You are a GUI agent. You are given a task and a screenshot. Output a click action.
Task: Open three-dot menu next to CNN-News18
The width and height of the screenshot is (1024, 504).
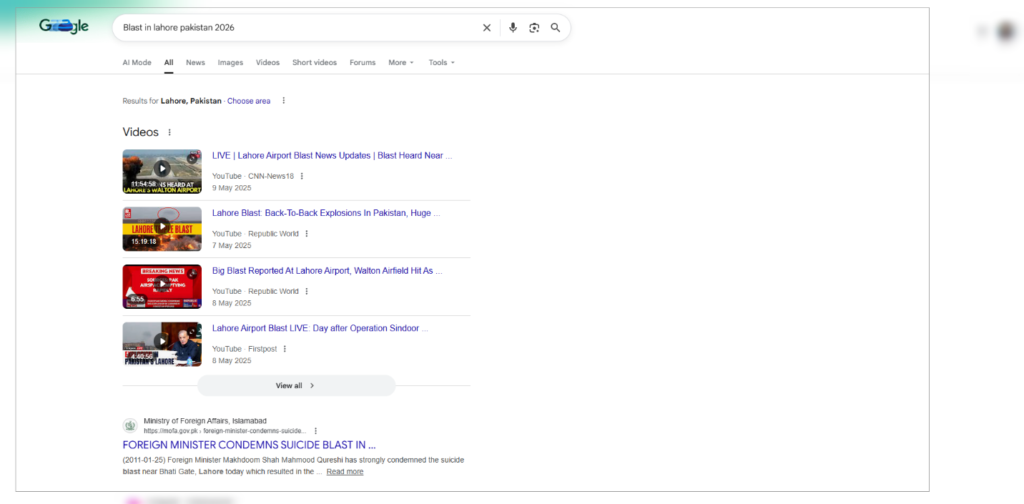tap(302, 176)
